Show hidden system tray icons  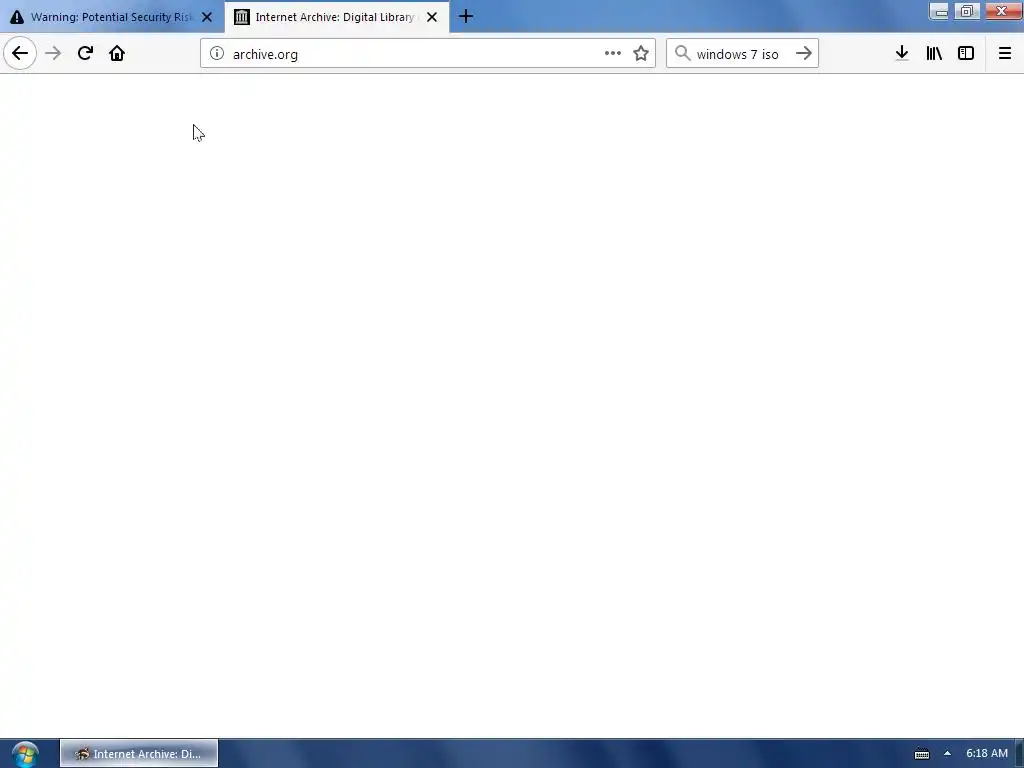[x=947, y=754]
